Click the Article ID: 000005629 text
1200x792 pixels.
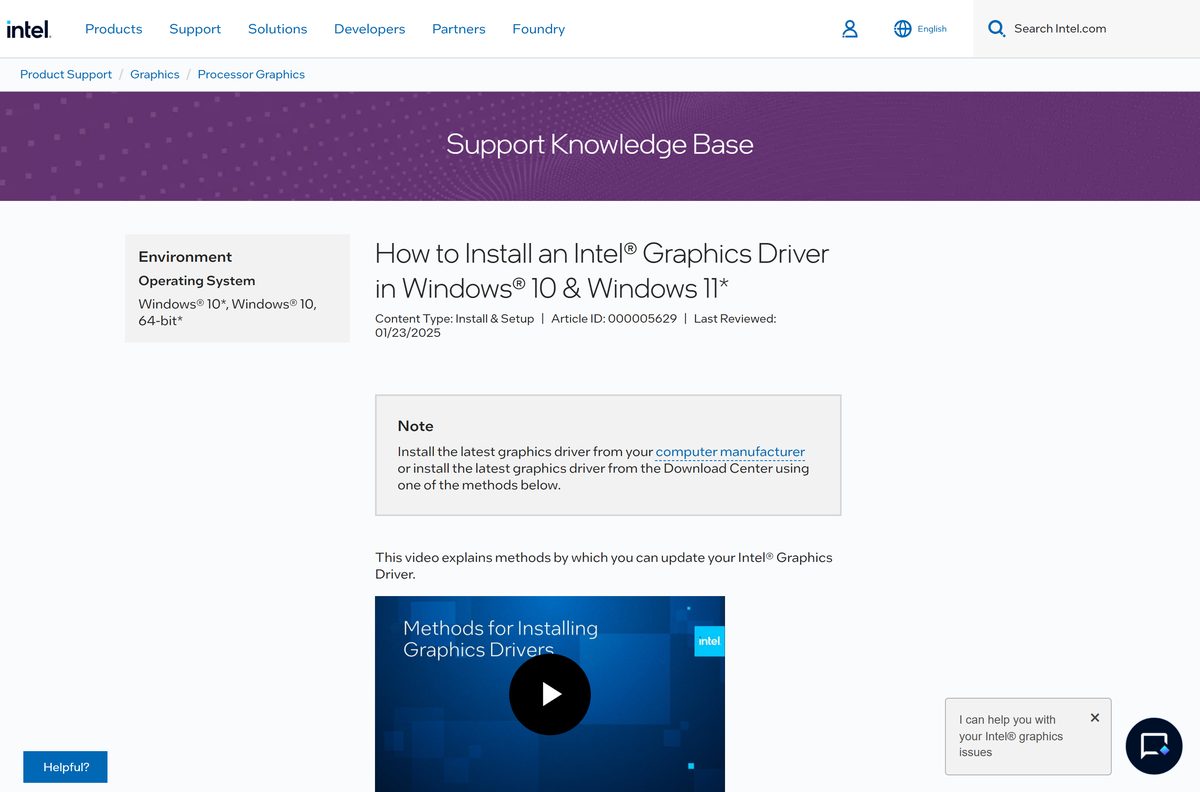coord(614,319)
